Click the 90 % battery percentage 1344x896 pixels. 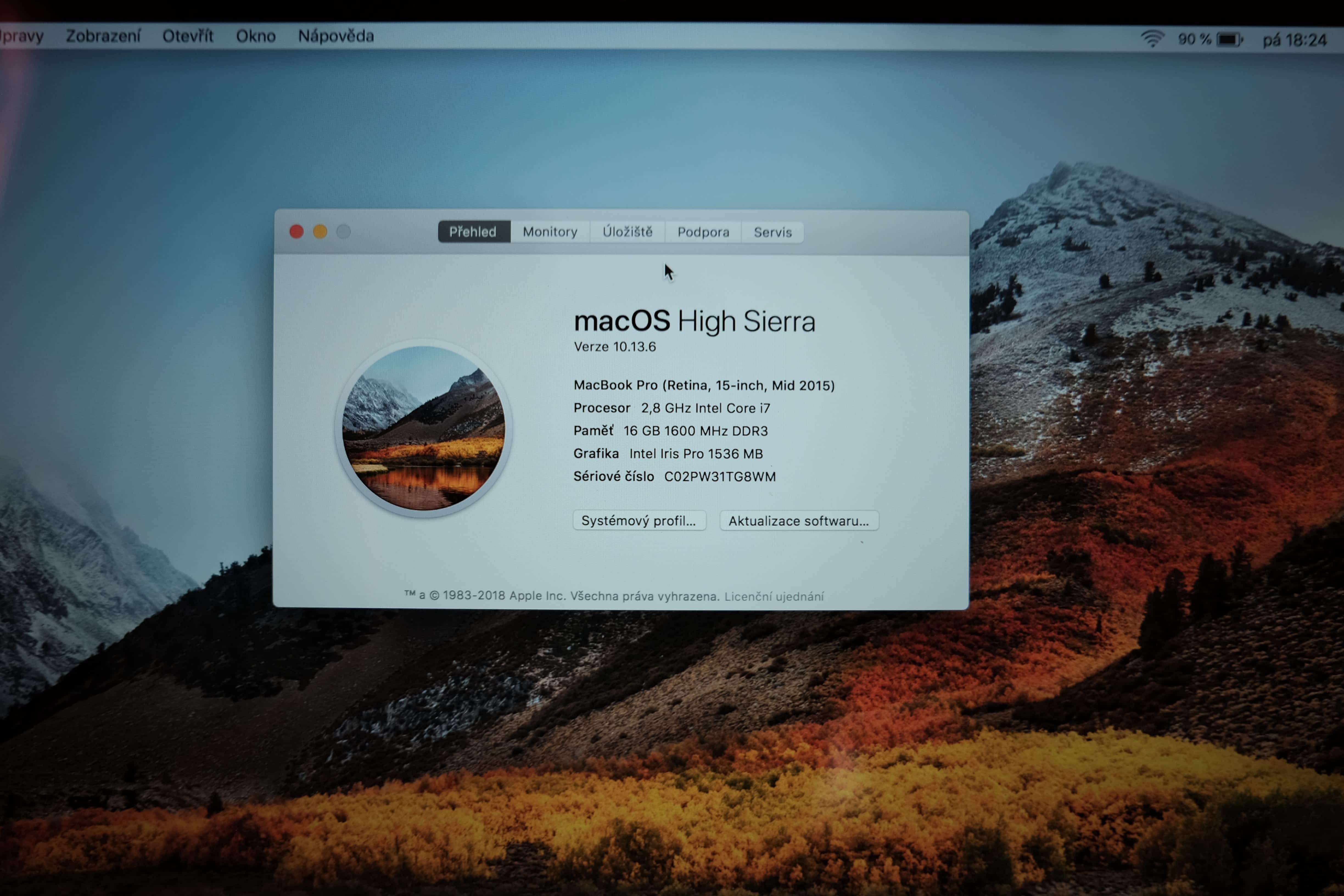pos(1194,40)
